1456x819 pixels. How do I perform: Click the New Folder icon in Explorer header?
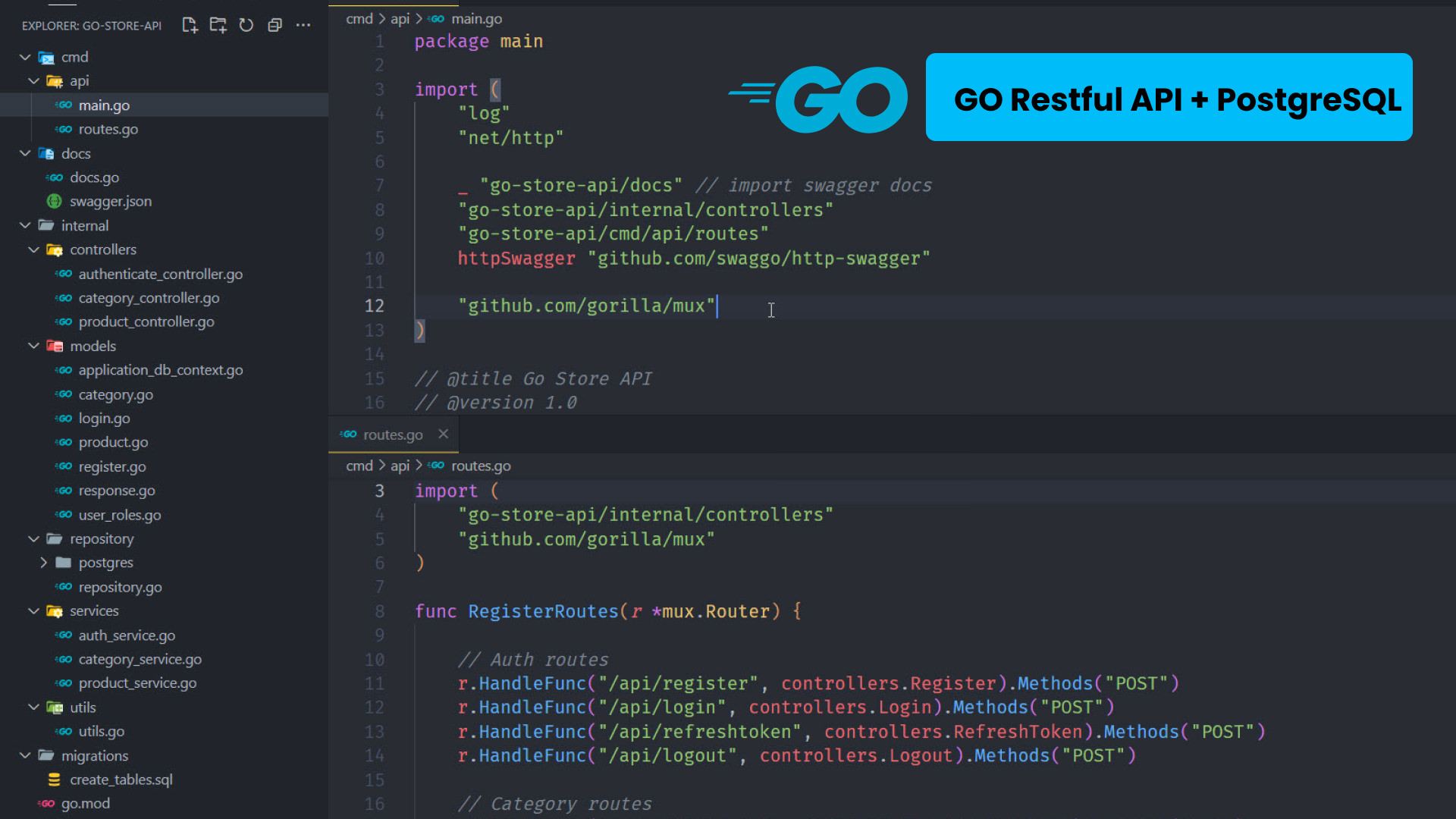(x=218, y=25)
